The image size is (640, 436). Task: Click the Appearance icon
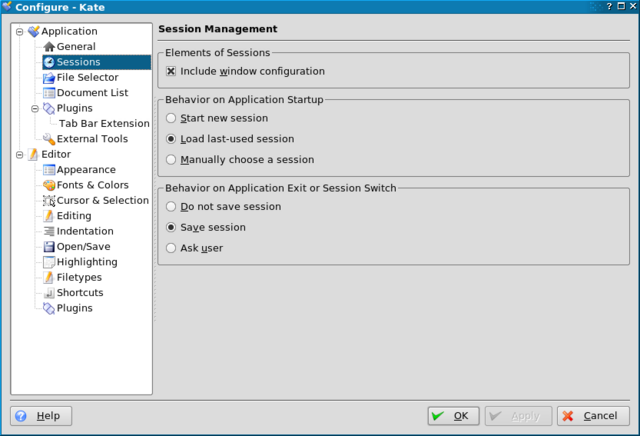49,170
